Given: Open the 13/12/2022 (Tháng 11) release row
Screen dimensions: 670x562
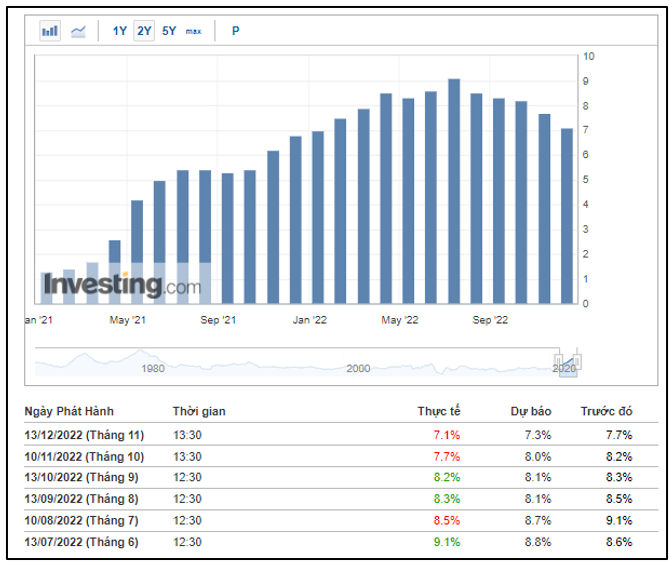Looking at the screenshot, I should (x=84, y=435).
